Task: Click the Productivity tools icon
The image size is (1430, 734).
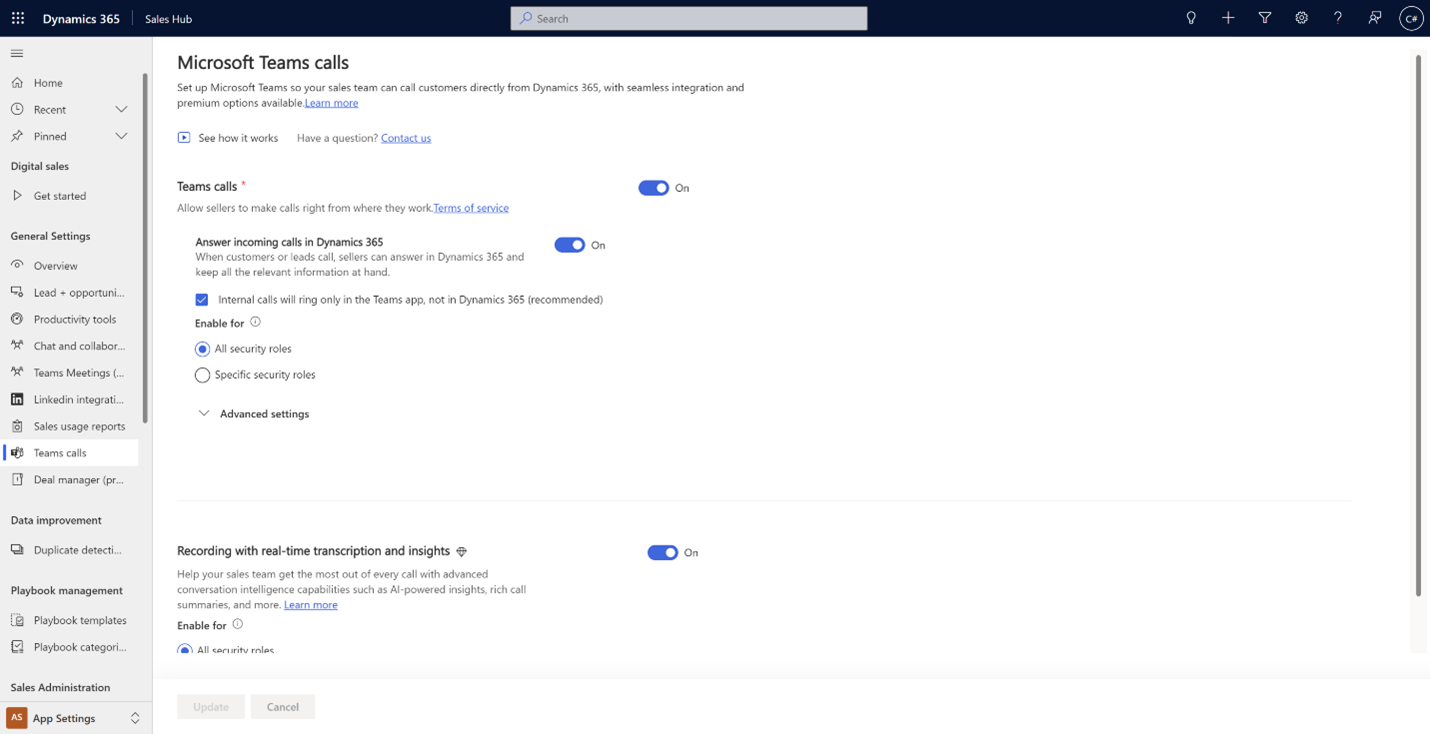Action: coord(17,319)
